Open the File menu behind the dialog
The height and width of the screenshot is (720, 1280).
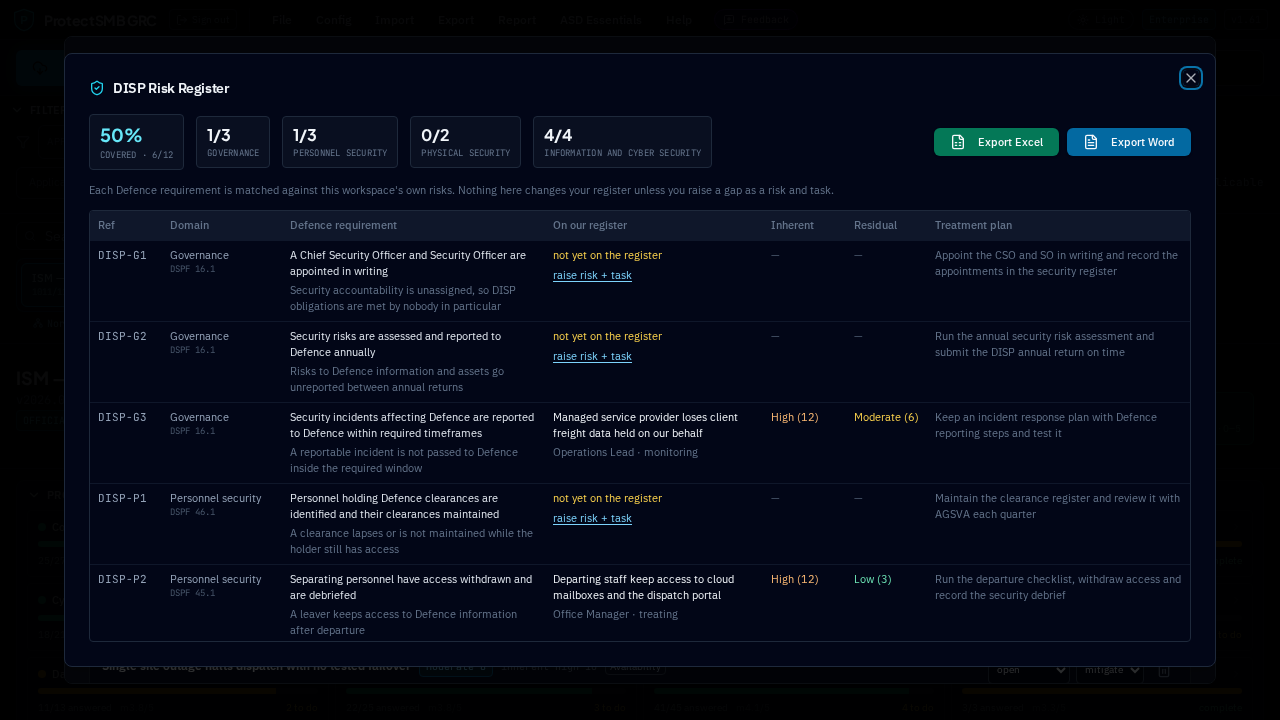pos(282,19)
